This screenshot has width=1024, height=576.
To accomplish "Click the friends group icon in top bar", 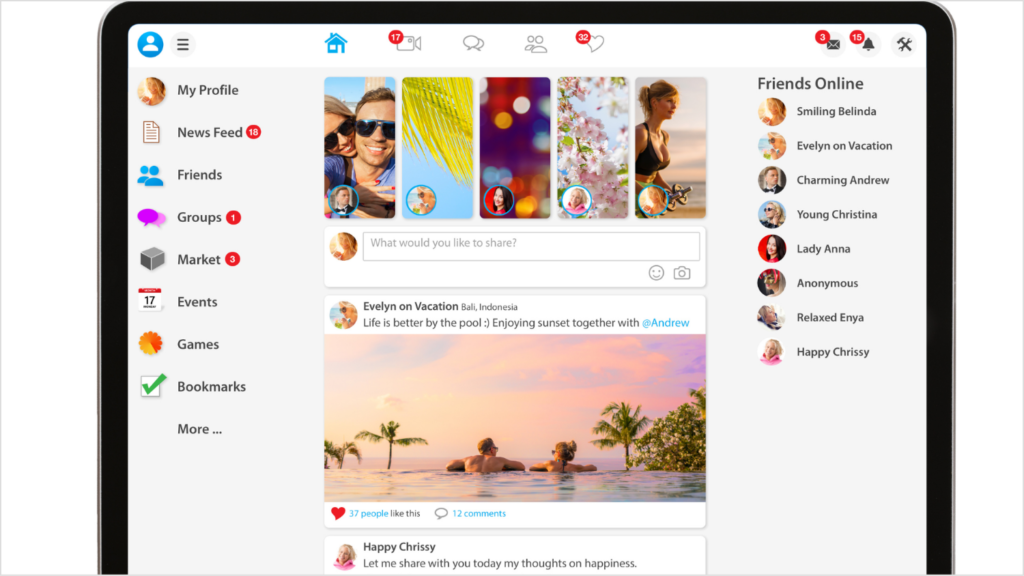I will [536, 44].
